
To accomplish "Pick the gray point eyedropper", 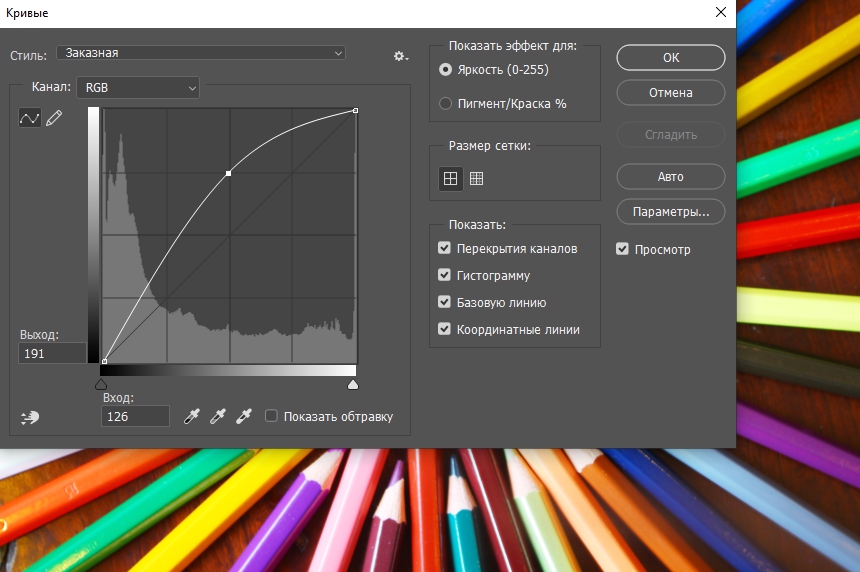I will (218, 416).
